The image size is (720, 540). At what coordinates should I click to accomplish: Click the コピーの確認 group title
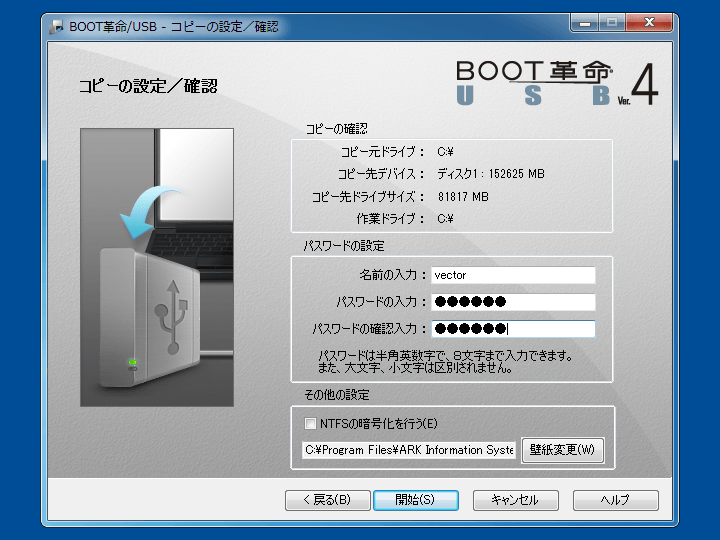tap(337, 129)
